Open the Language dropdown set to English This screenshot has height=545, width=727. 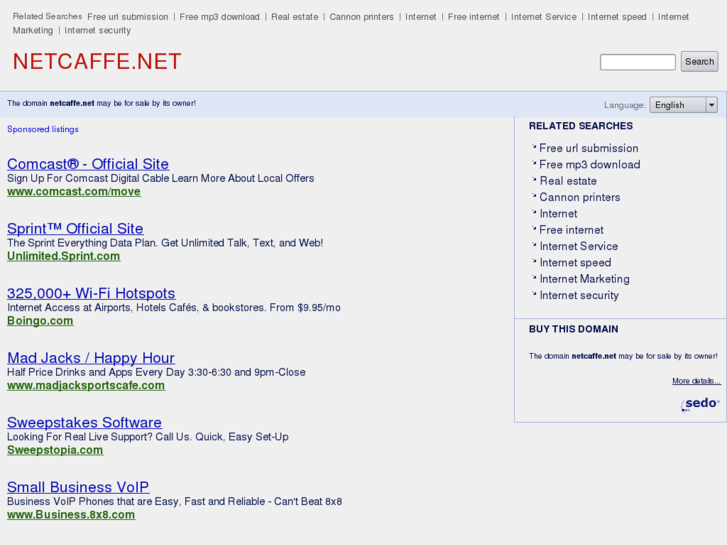click(683, 105)
